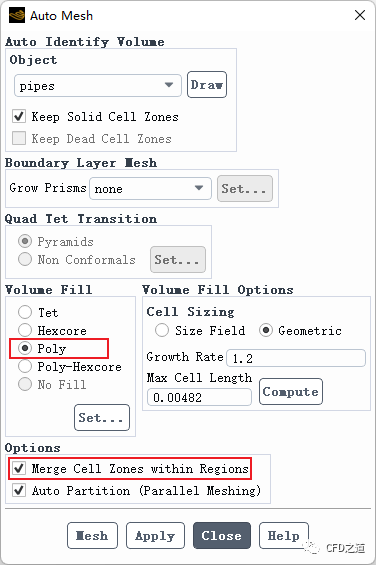This screenshot has height=565, width=376.
Task: Open Volume Fill Set... settings
Action: click(102, 418)
